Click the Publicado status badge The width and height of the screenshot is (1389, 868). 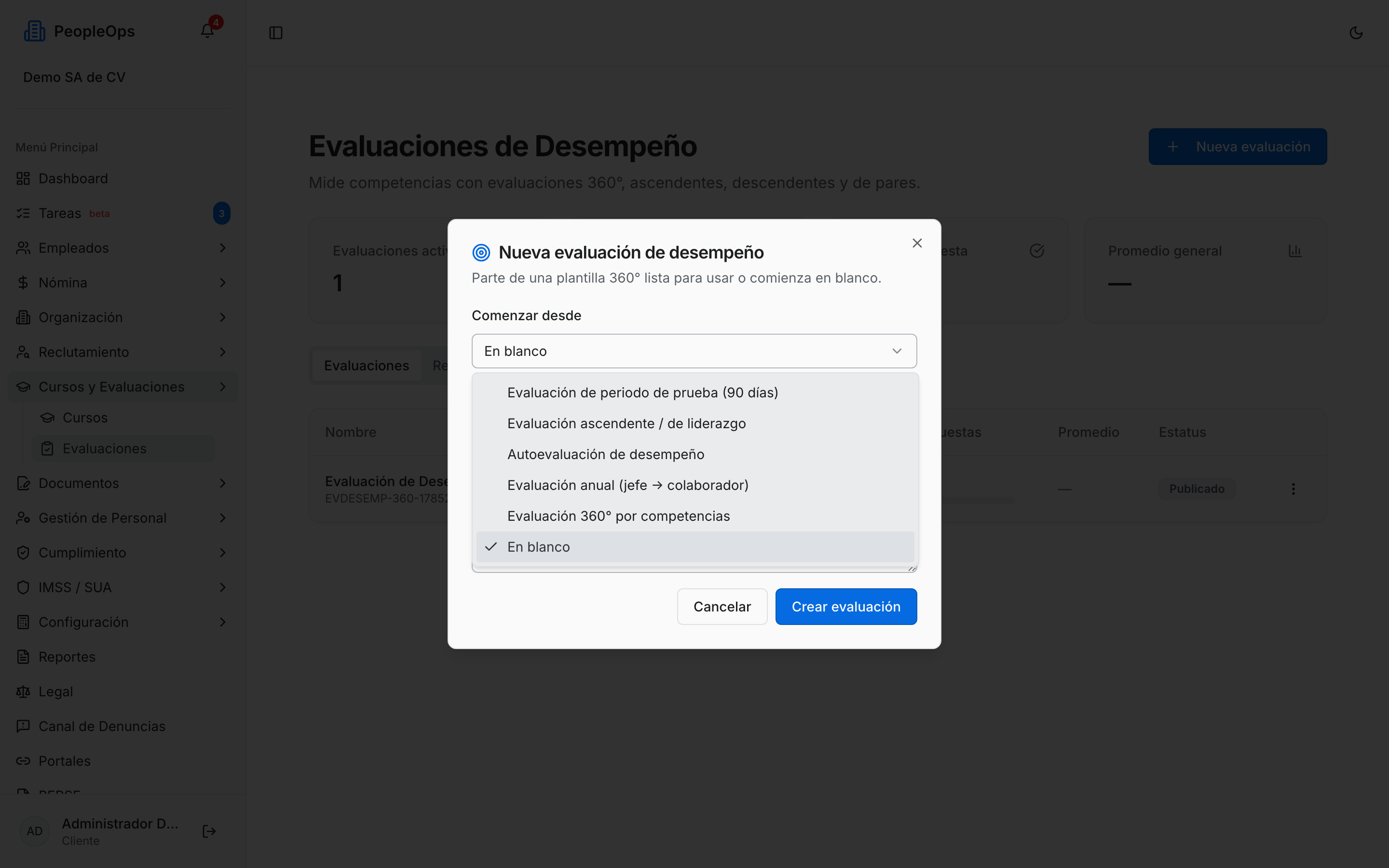1197,489
